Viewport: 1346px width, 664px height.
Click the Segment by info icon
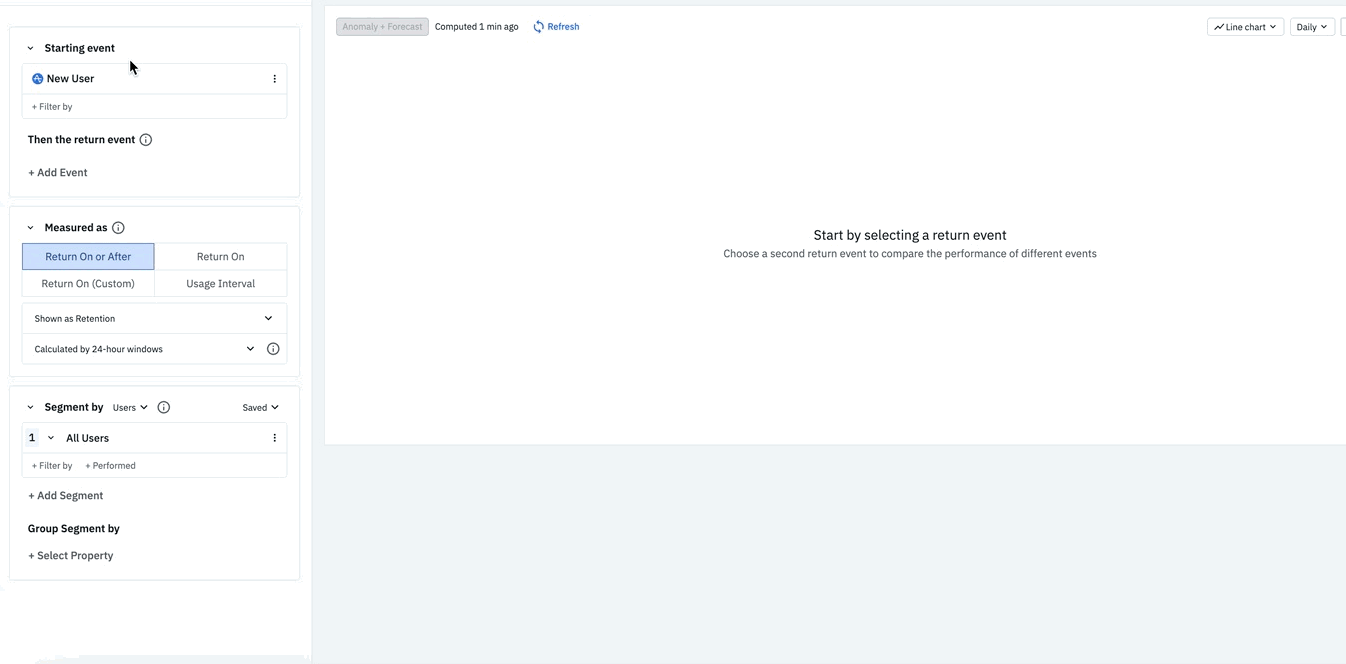[x=163, y=407]
